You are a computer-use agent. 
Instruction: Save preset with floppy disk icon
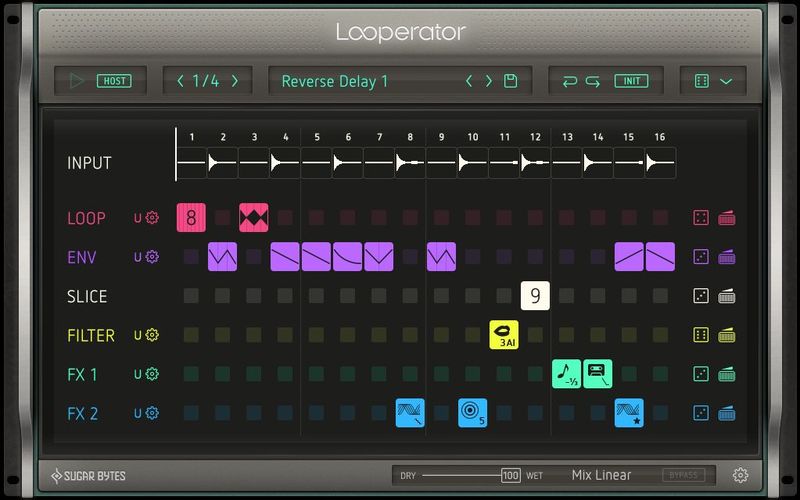pyautogui.click(x=511, y=81)
